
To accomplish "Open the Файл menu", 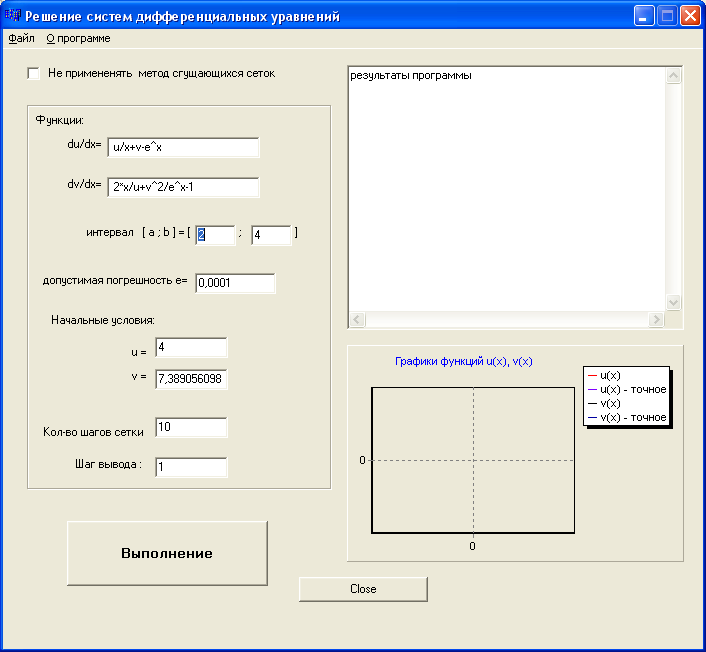I will [21, 38].
